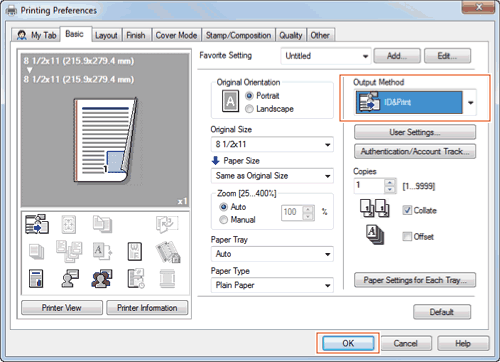Switch to the My Tab tab
The width and height of the screenshot is (500, 362).
[37, 35]
